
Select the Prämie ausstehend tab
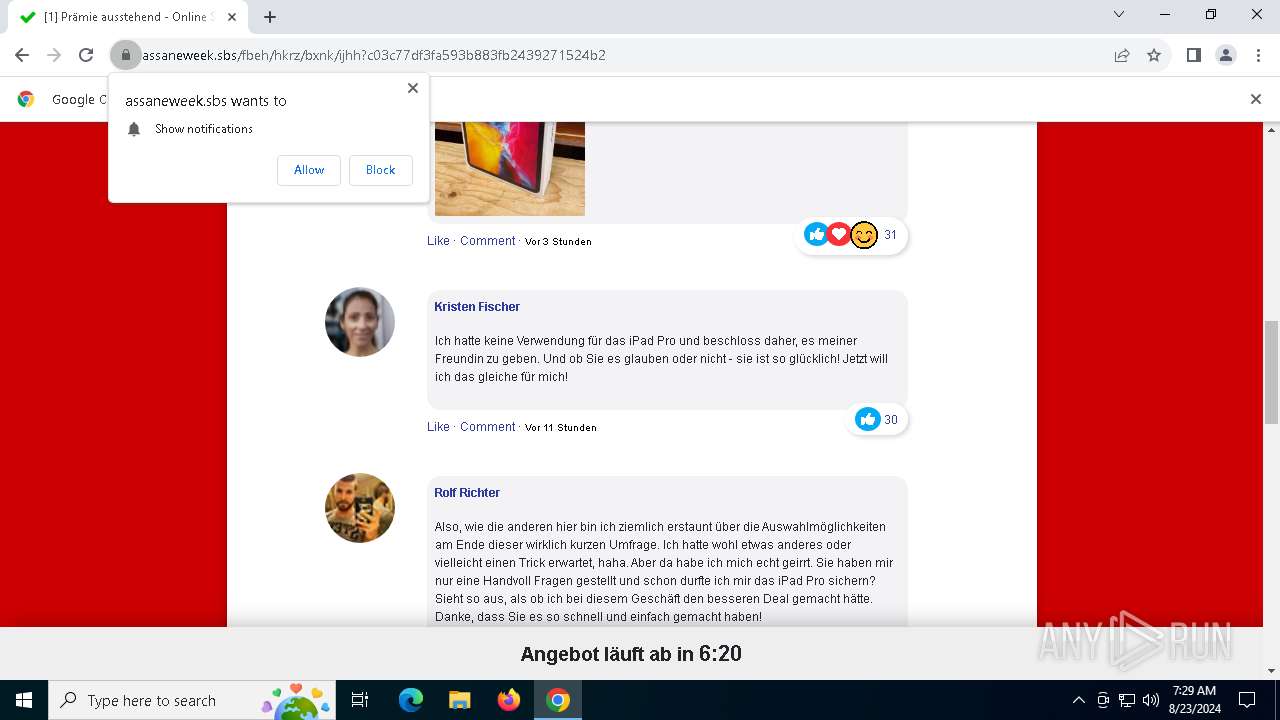(x=128, y=17)
